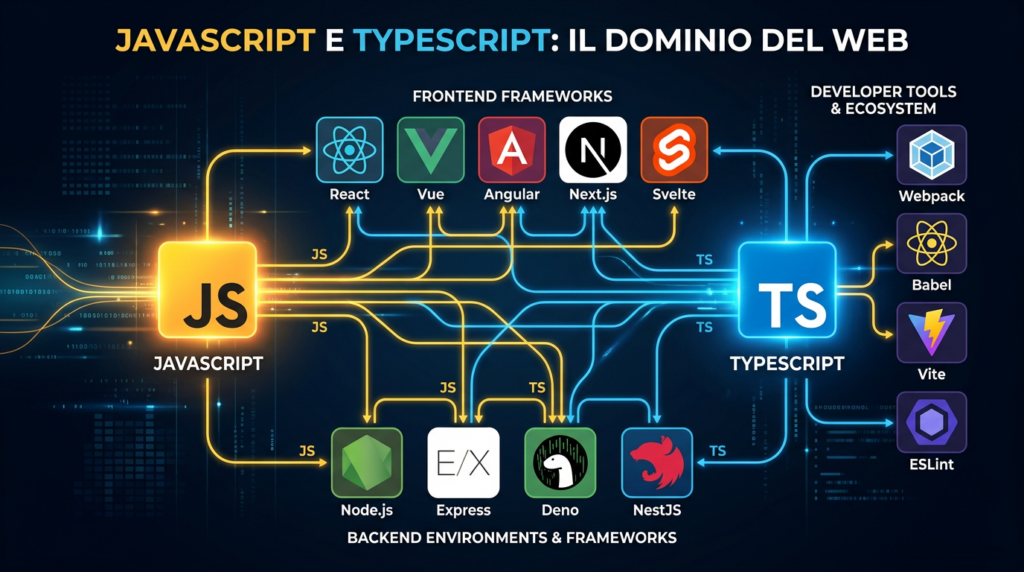The width and height of the screenshot is (1024, 572).
Task: Open the red Angular icon
Action: pos(512,150)
